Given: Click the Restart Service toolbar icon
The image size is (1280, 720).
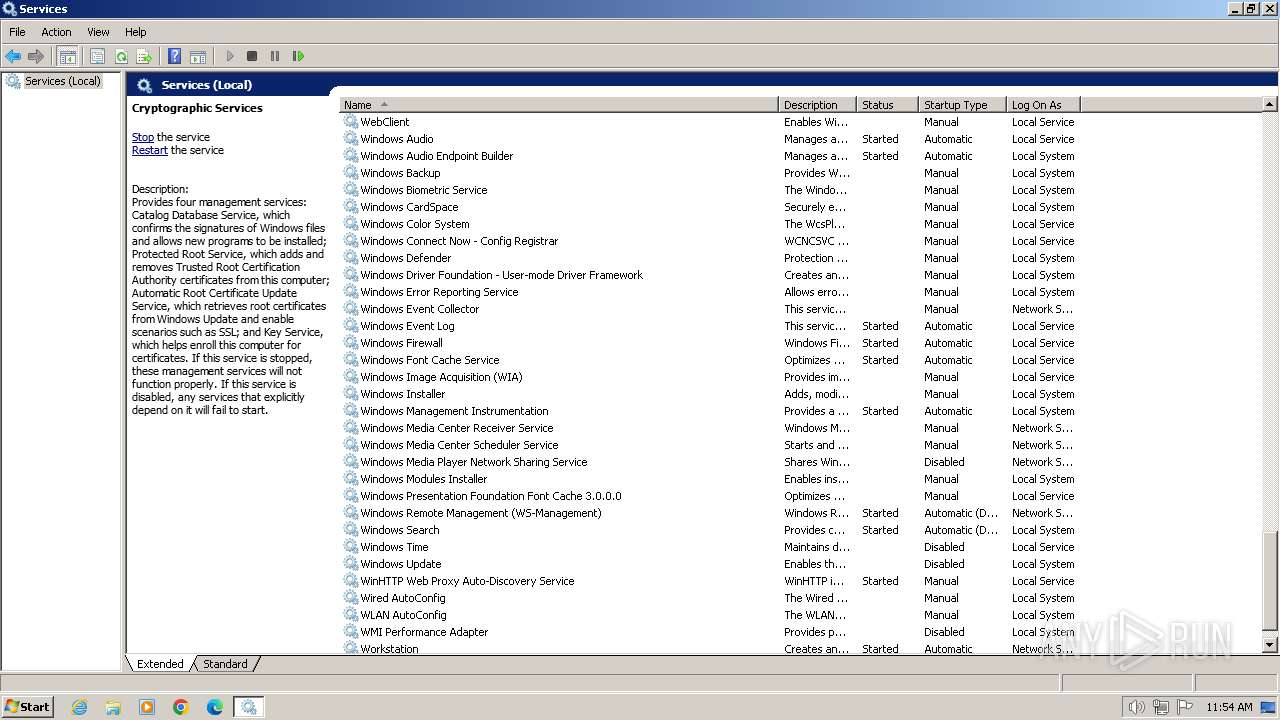Looking at the screenshot, I should click(x=298, y=57).
